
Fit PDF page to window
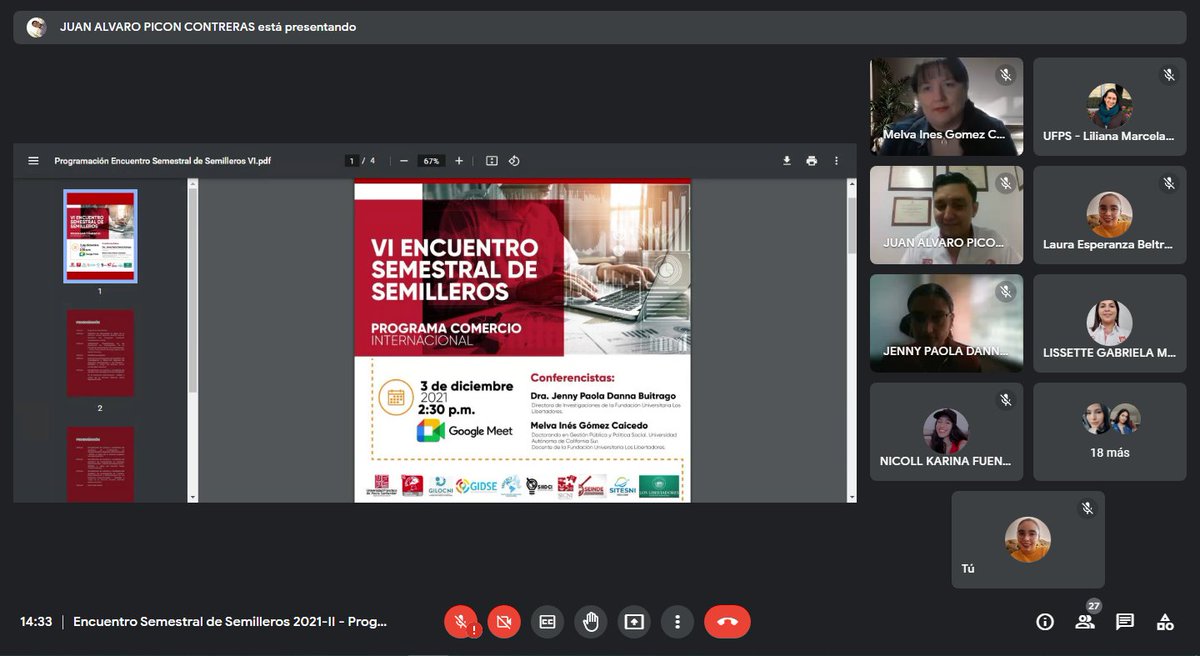491,160
